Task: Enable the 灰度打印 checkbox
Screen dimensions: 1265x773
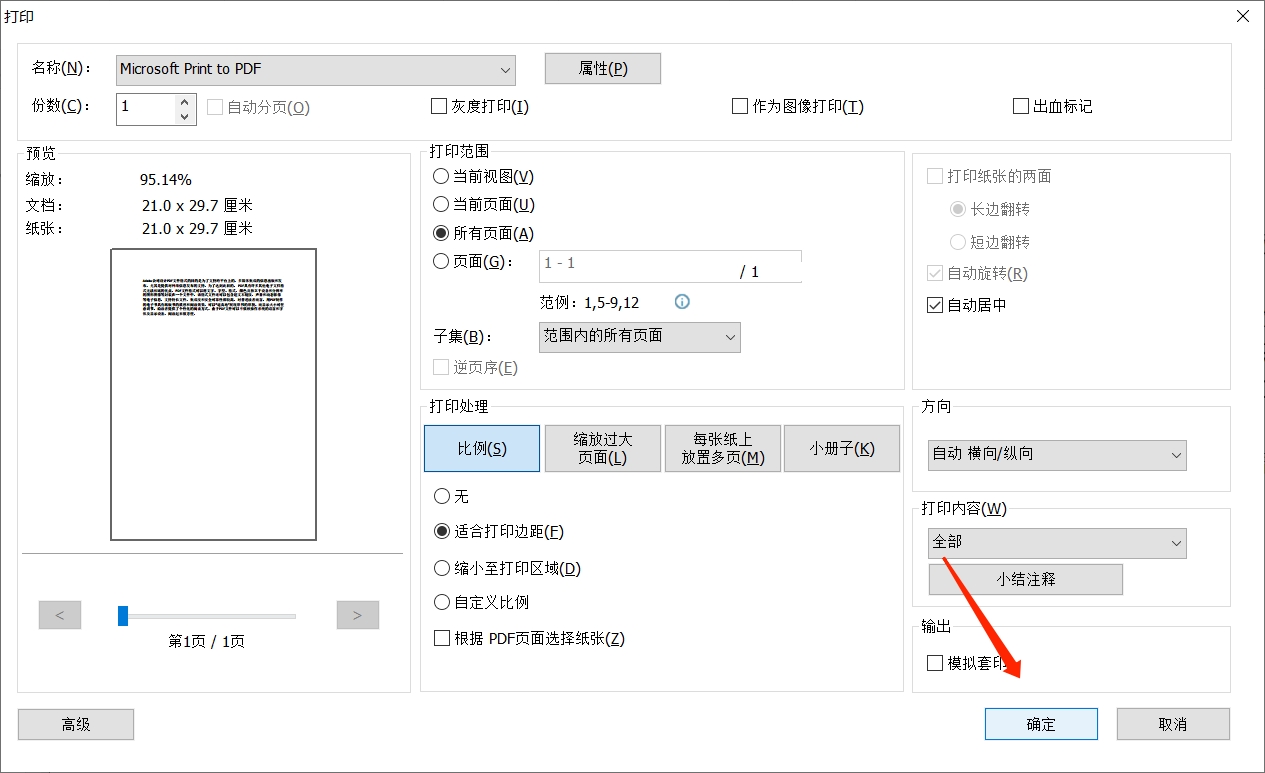Action: click(439, 106)
